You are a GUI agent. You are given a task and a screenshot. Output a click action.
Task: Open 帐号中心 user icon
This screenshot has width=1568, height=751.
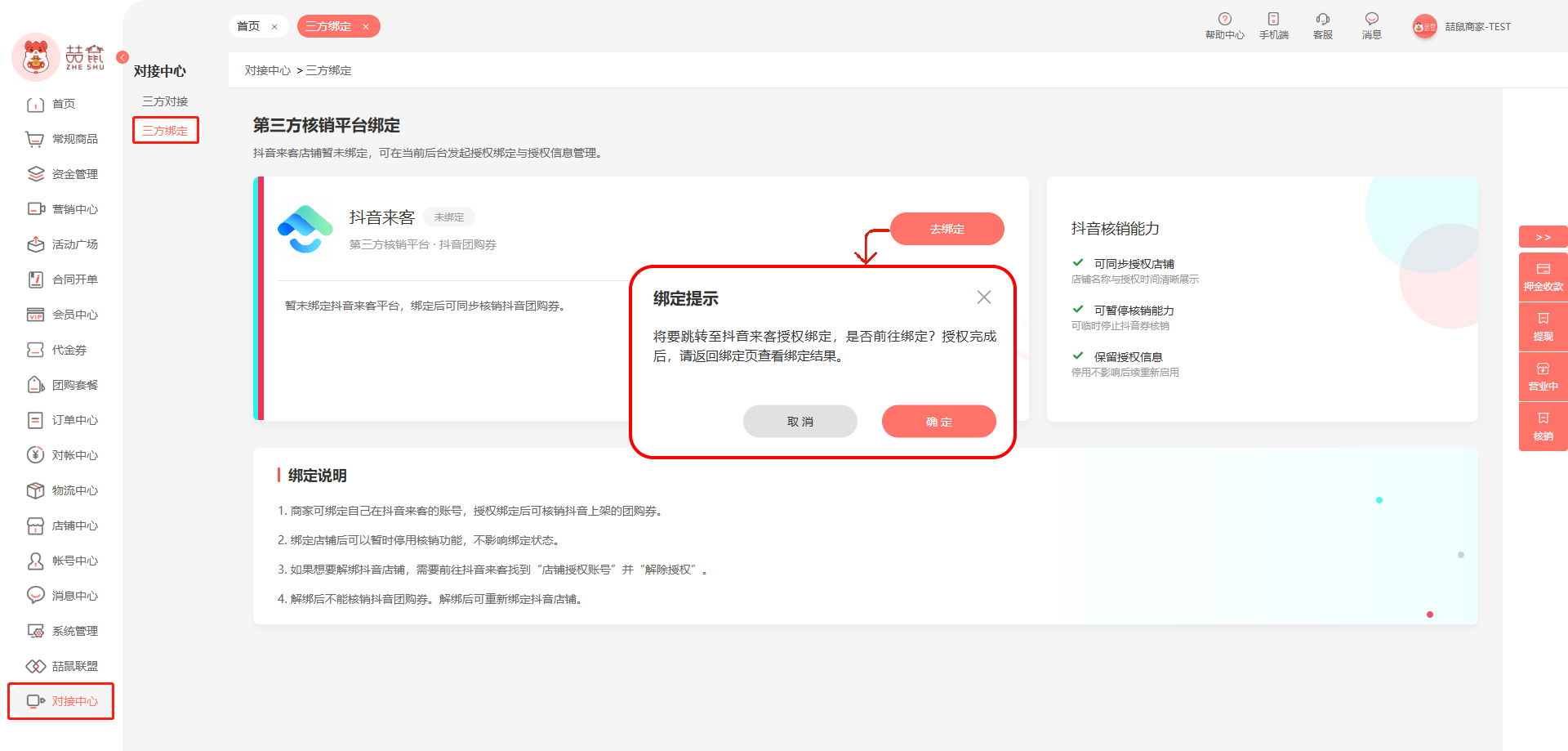tap(35, 561)
